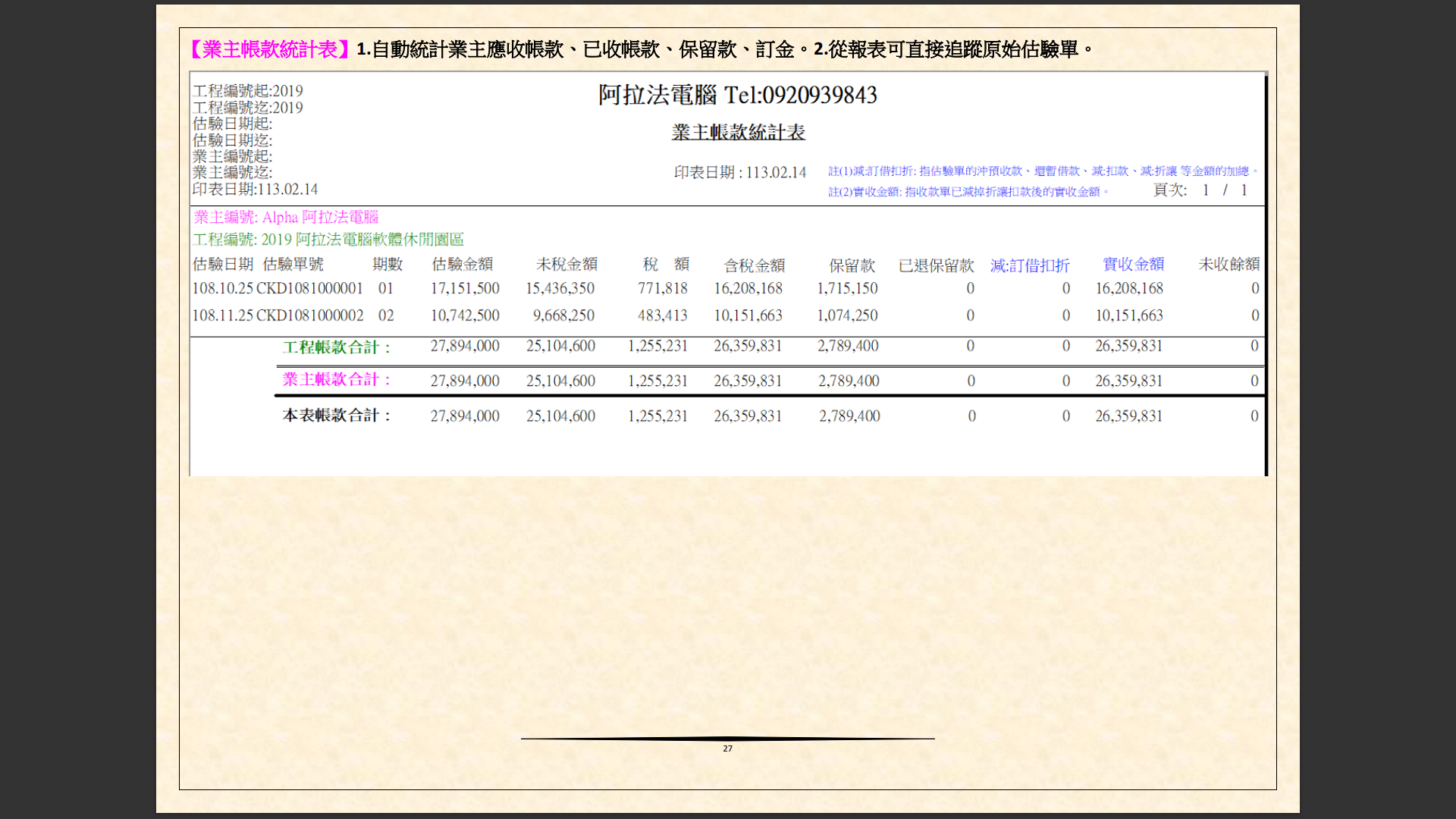1456x819 pixels.
Task: Select the 業主編號 Alpha 阿拉法電腦 line
Action: click(286, 218)
